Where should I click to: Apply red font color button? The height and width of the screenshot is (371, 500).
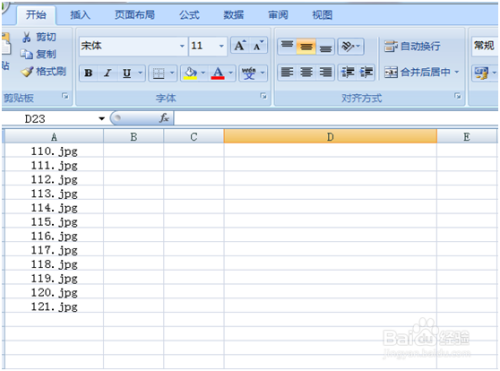[218, 73]
